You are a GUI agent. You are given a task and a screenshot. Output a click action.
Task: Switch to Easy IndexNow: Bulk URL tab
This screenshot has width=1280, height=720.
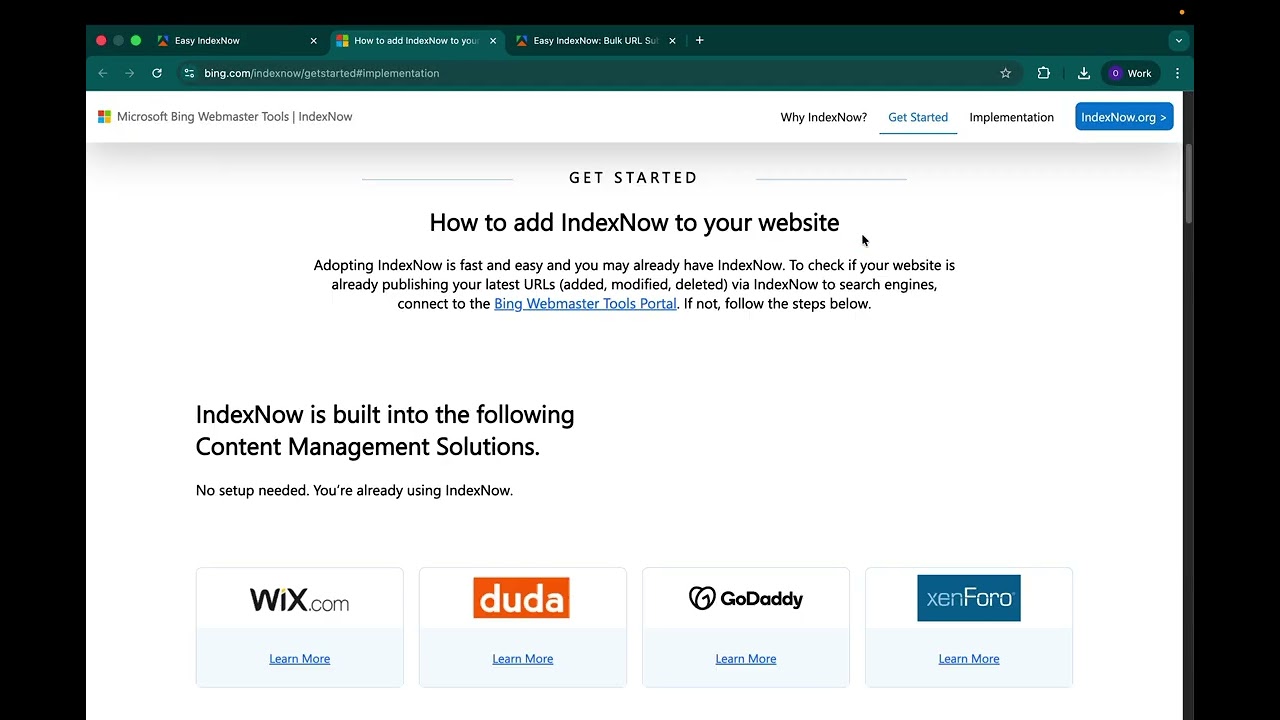[595, 41]
